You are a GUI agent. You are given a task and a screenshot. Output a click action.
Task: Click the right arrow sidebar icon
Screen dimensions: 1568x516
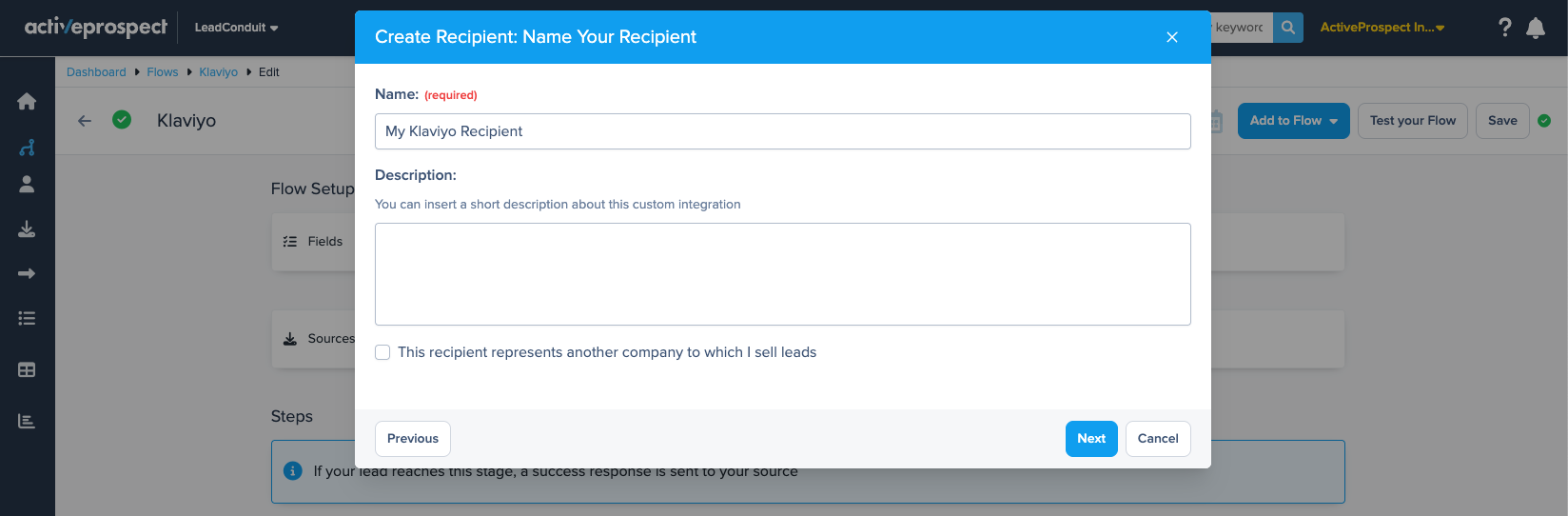[x=27, y=274]
